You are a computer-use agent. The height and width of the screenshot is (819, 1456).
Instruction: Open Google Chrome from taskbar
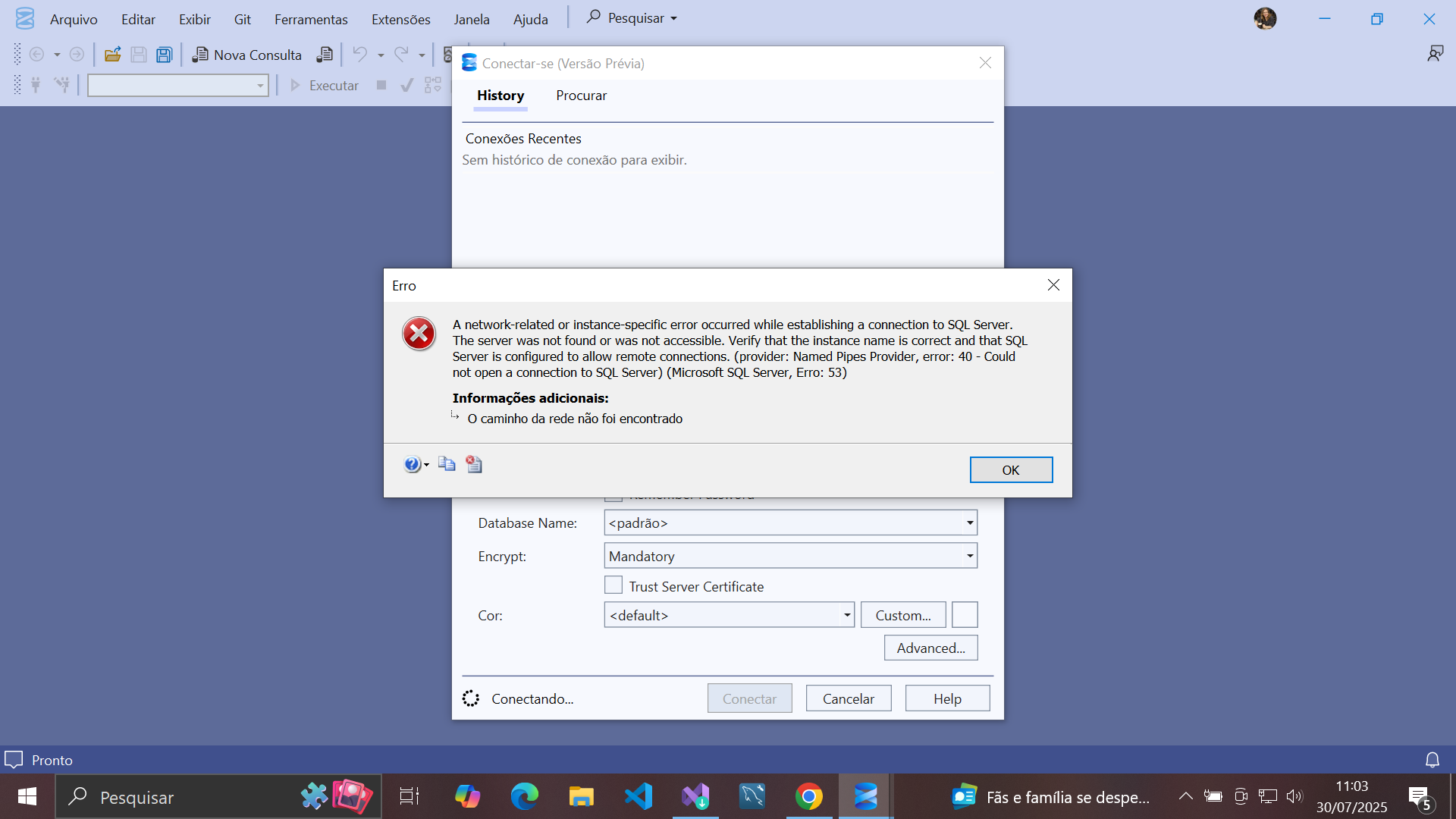click(x=809, y=796)
